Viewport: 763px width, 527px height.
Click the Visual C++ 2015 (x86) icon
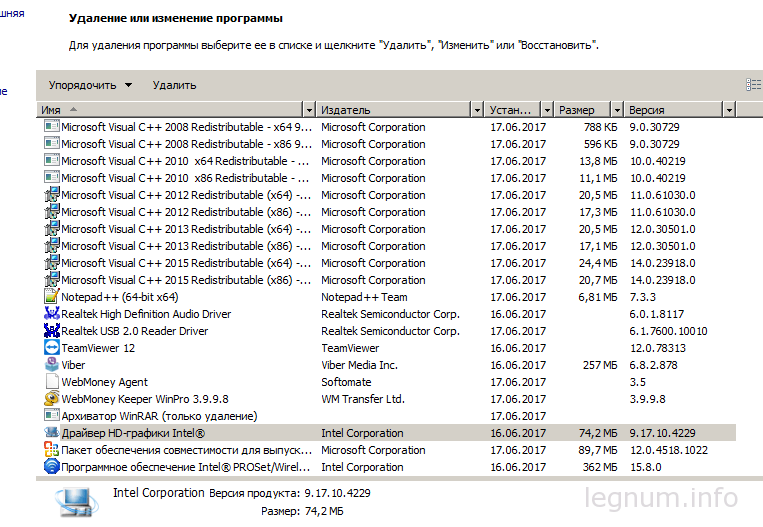[52, 280]
